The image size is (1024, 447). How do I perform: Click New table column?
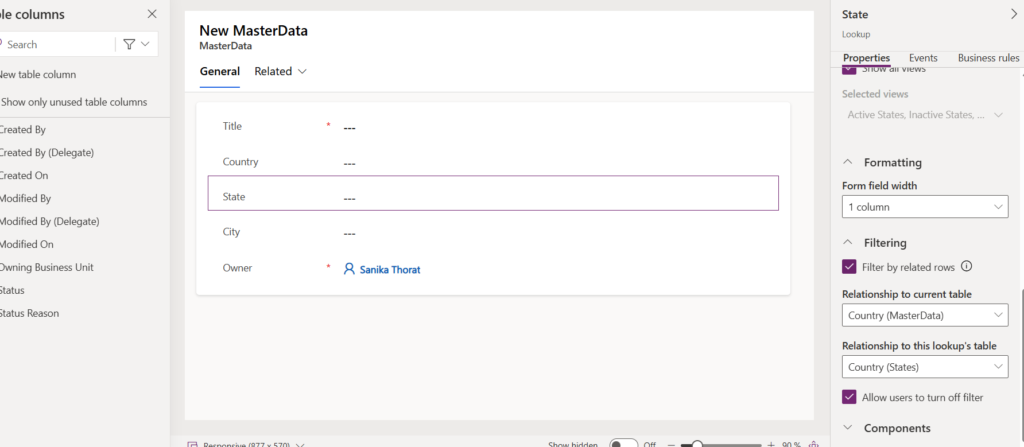click(38, 75)
